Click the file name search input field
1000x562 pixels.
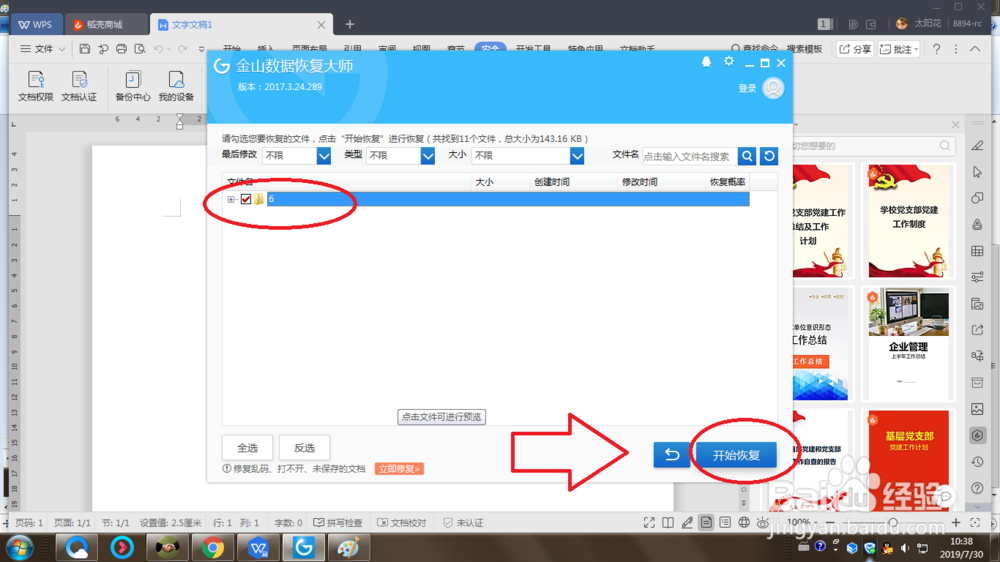(x=689, y=156)
